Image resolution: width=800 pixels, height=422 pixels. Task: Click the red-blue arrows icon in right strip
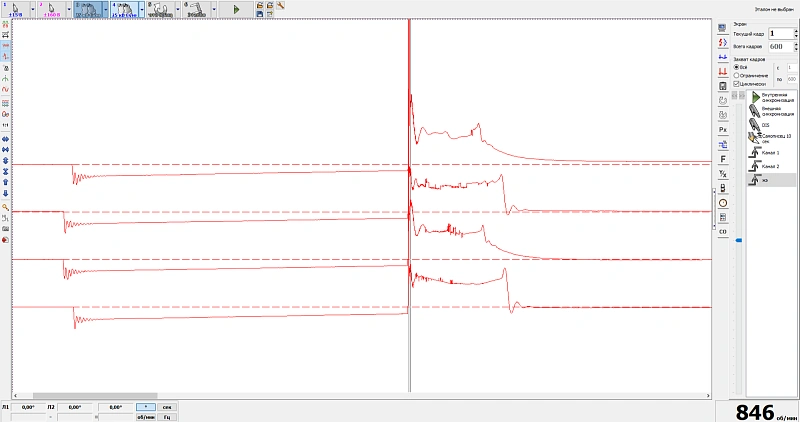click(x=722, y=42)
